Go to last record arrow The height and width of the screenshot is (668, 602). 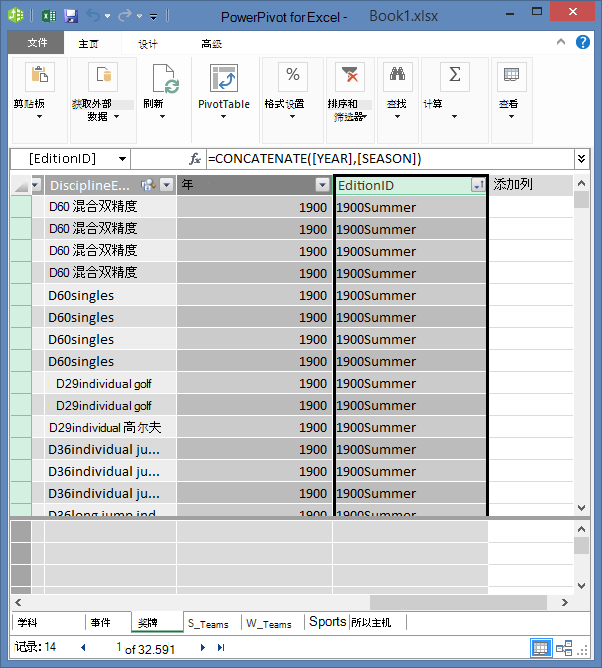pos(221,648)
